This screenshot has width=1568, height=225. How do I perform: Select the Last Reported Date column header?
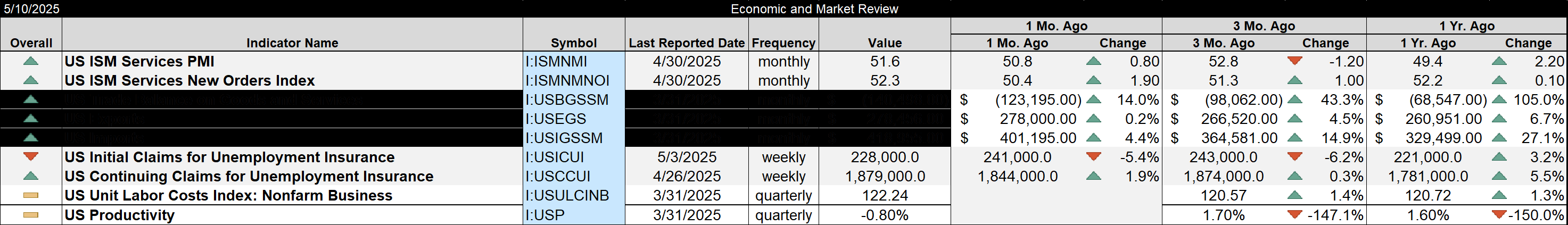(687, 43)
